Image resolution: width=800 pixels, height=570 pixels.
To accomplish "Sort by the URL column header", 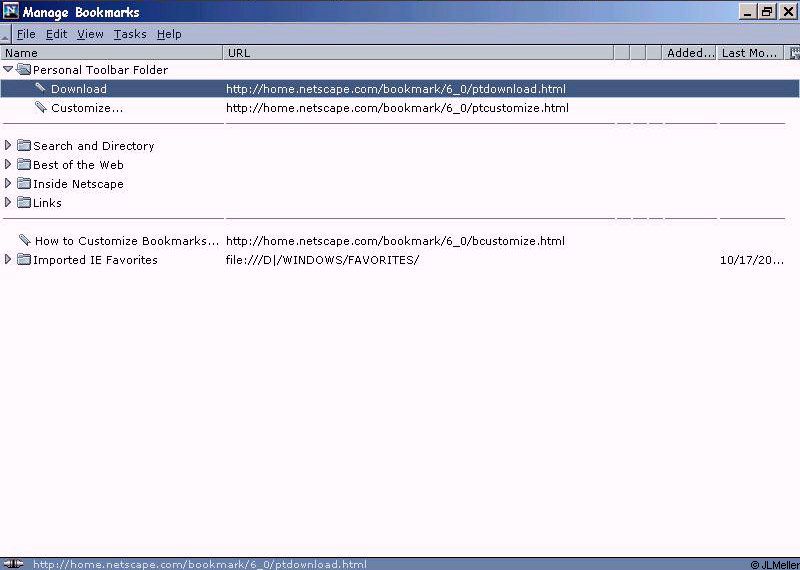I will click(418, 53).
